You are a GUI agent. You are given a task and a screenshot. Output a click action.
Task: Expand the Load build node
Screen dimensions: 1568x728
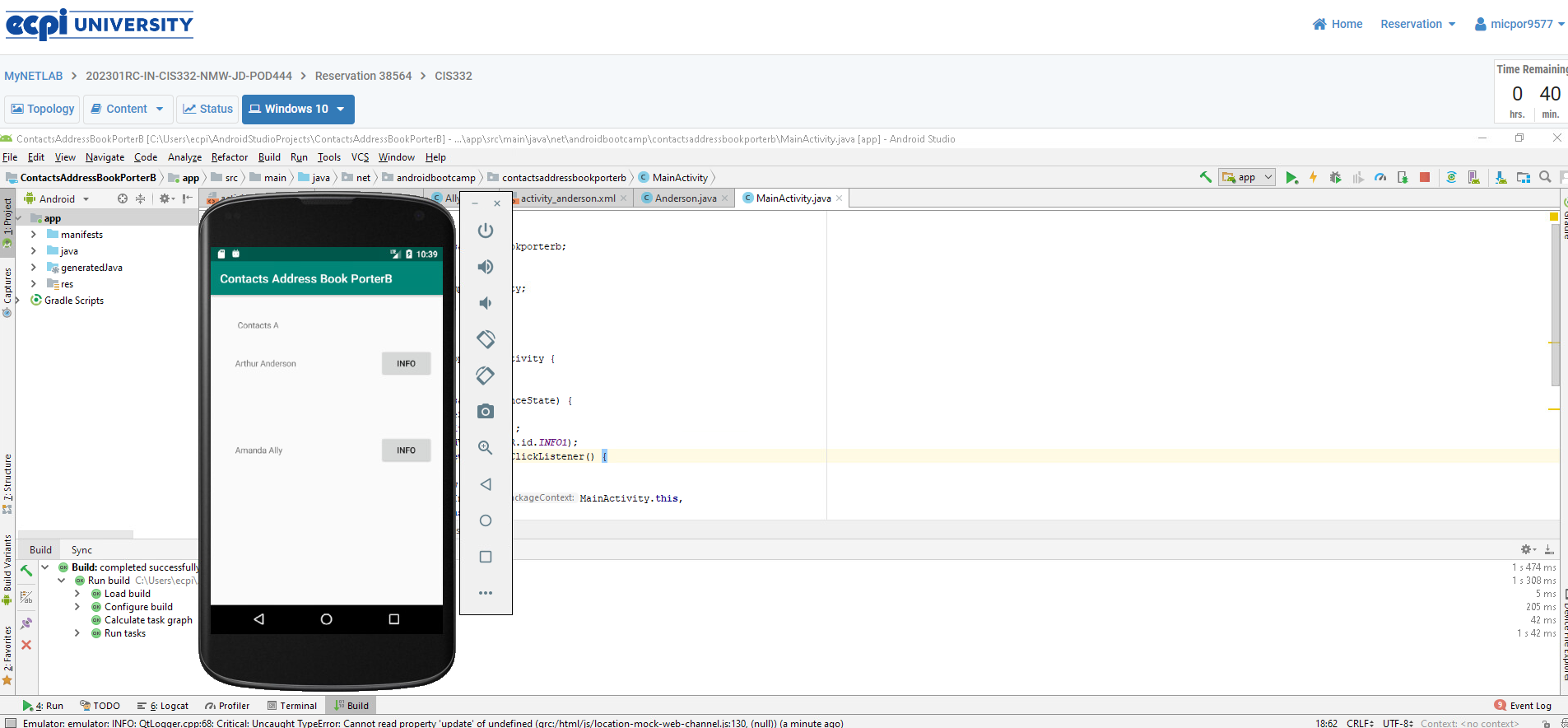[x=77, y=594]
